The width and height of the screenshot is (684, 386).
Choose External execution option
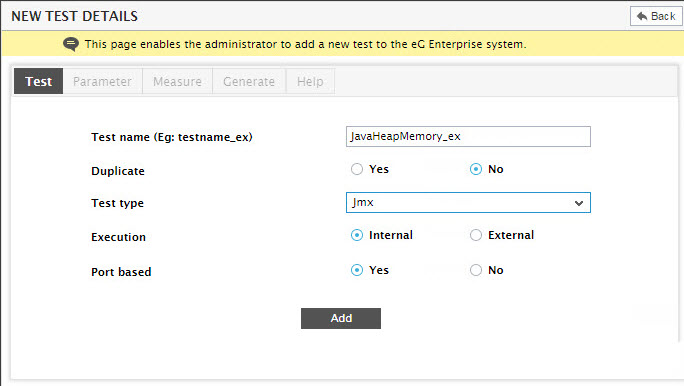(476, 235)
